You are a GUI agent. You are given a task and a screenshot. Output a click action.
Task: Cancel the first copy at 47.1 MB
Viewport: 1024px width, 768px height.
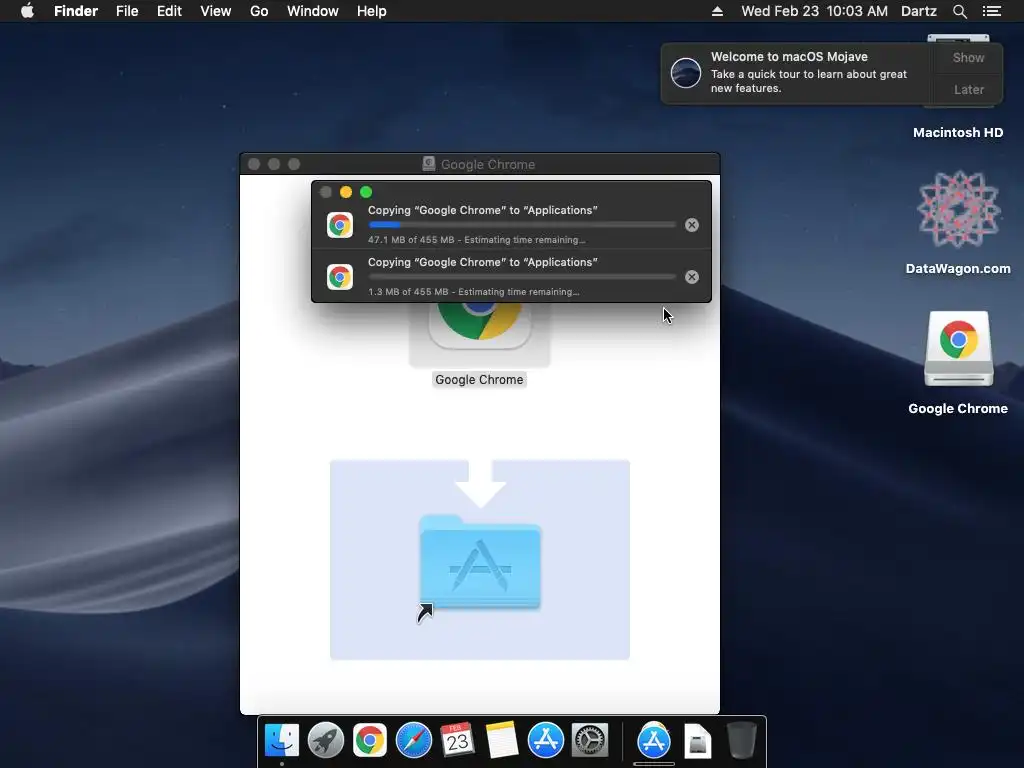point(692,225)
